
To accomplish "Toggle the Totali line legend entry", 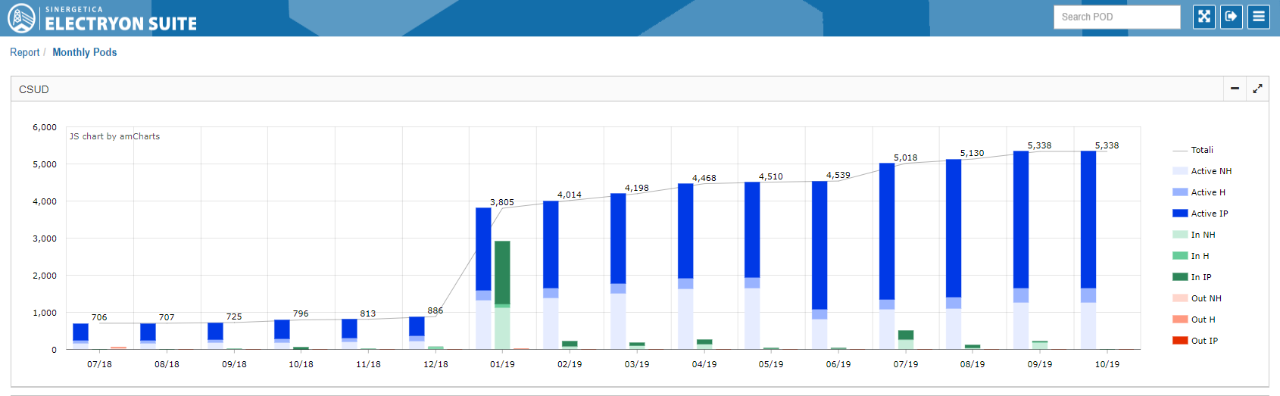I will pos(1202,150).
